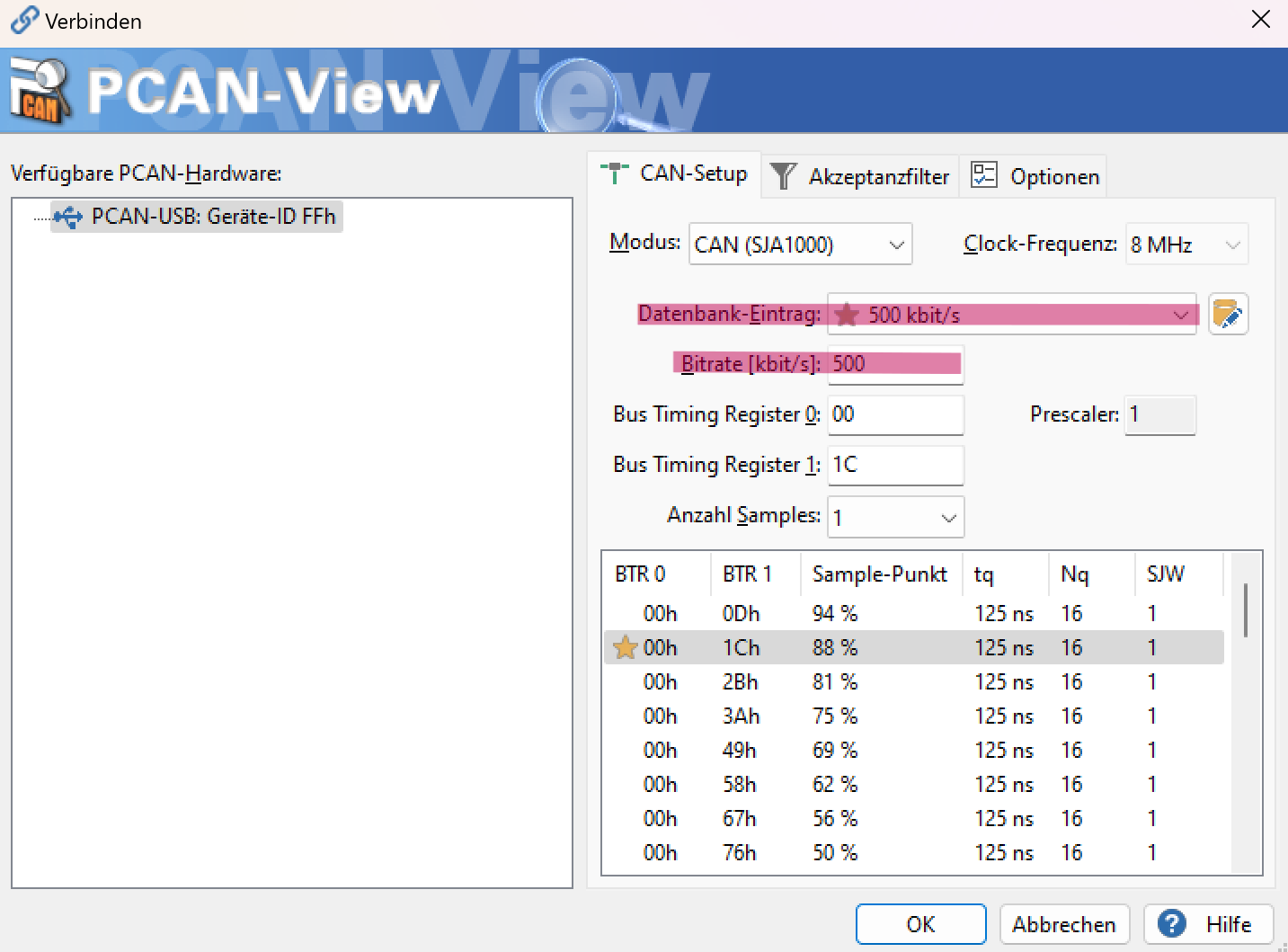Click the SJW column header

coord(1178,574)
